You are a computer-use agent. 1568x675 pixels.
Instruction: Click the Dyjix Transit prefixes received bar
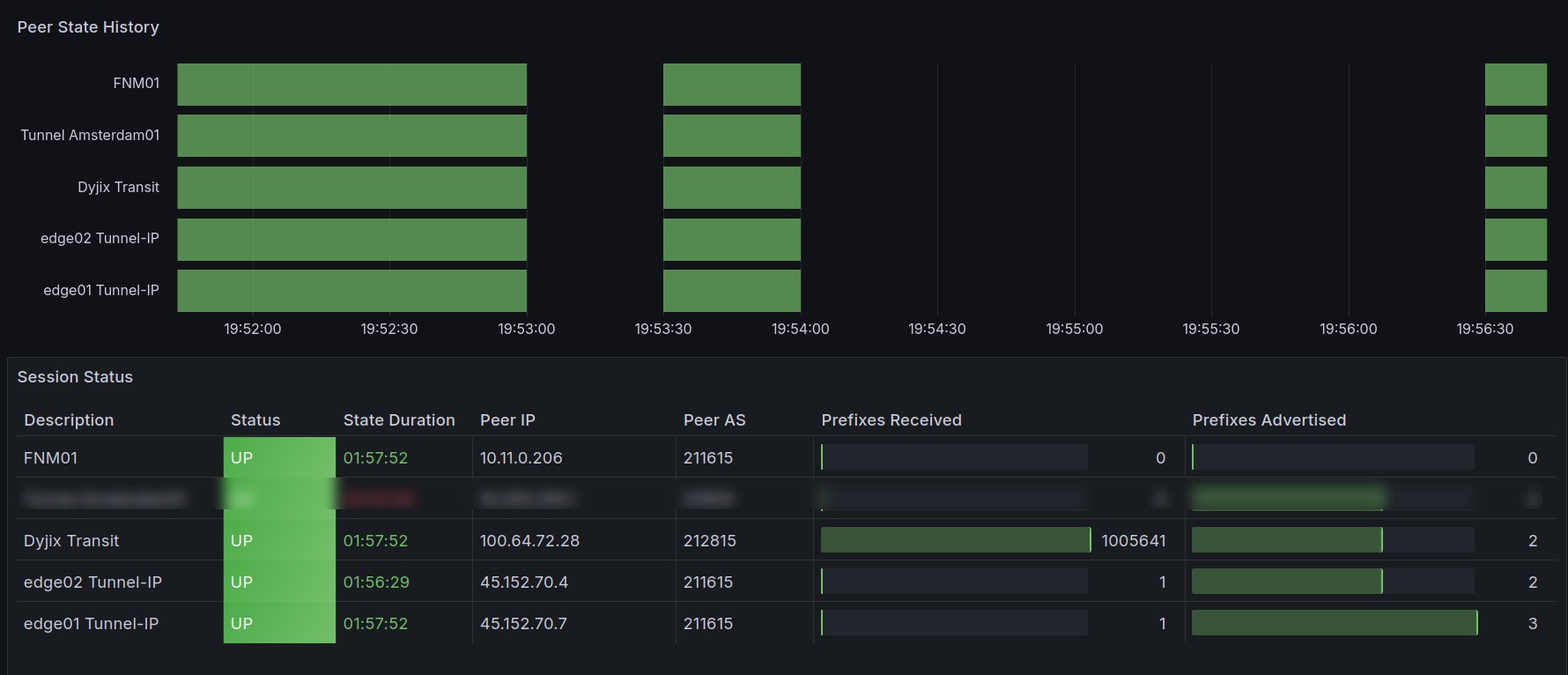955,541
